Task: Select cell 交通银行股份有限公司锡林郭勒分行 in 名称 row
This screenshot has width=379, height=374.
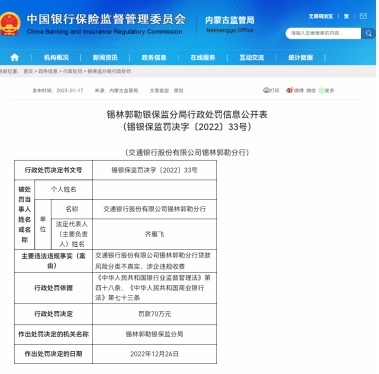Action: pyautogui.click(x=154, y=209)
